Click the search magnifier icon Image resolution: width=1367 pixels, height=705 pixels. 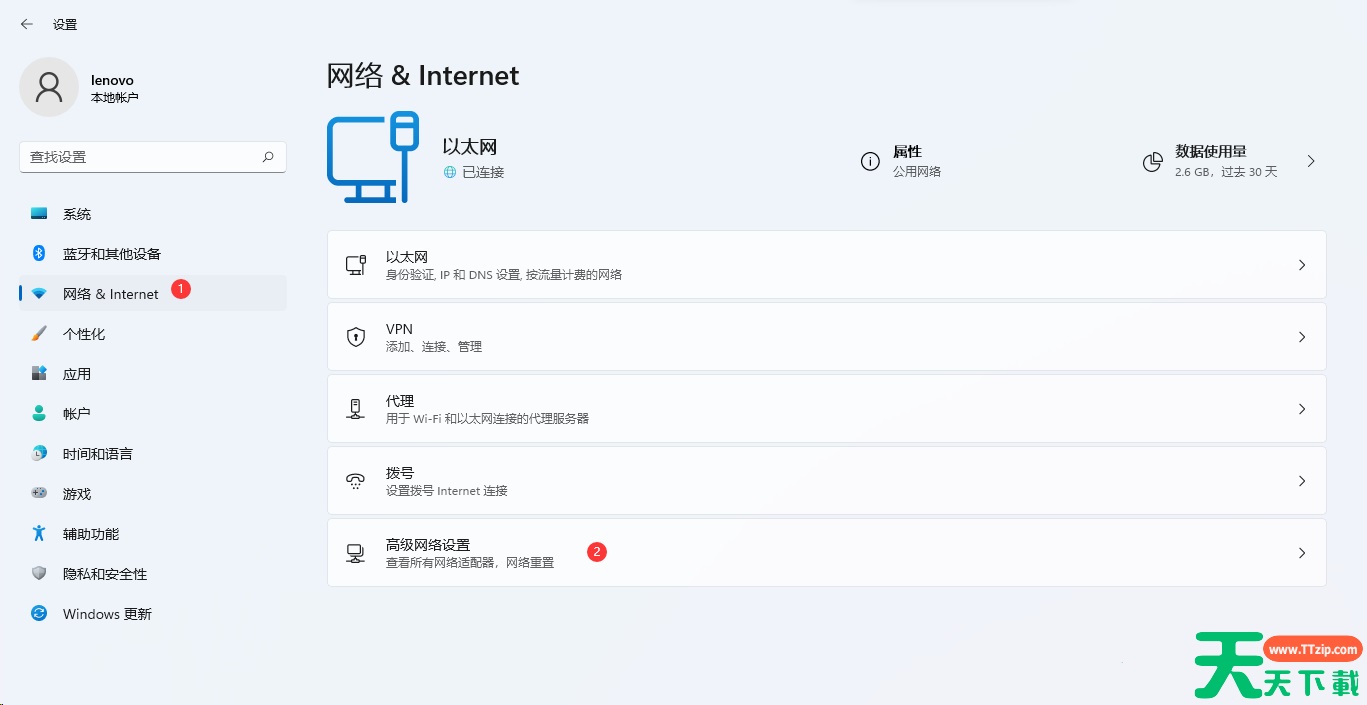click(268, 157)
